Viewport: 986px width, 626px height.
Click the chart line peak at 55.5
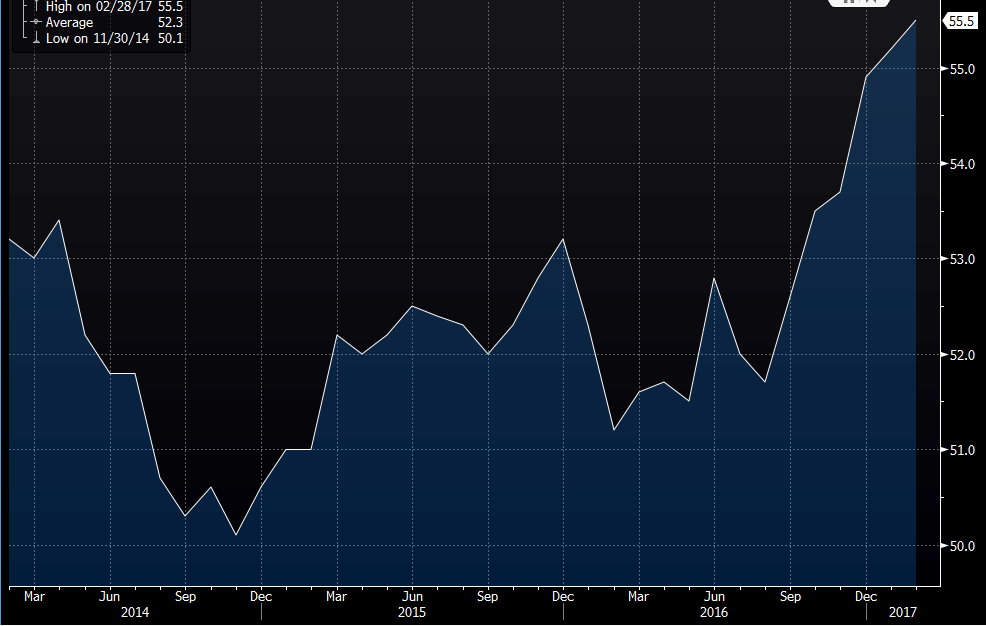coord(915,21)
